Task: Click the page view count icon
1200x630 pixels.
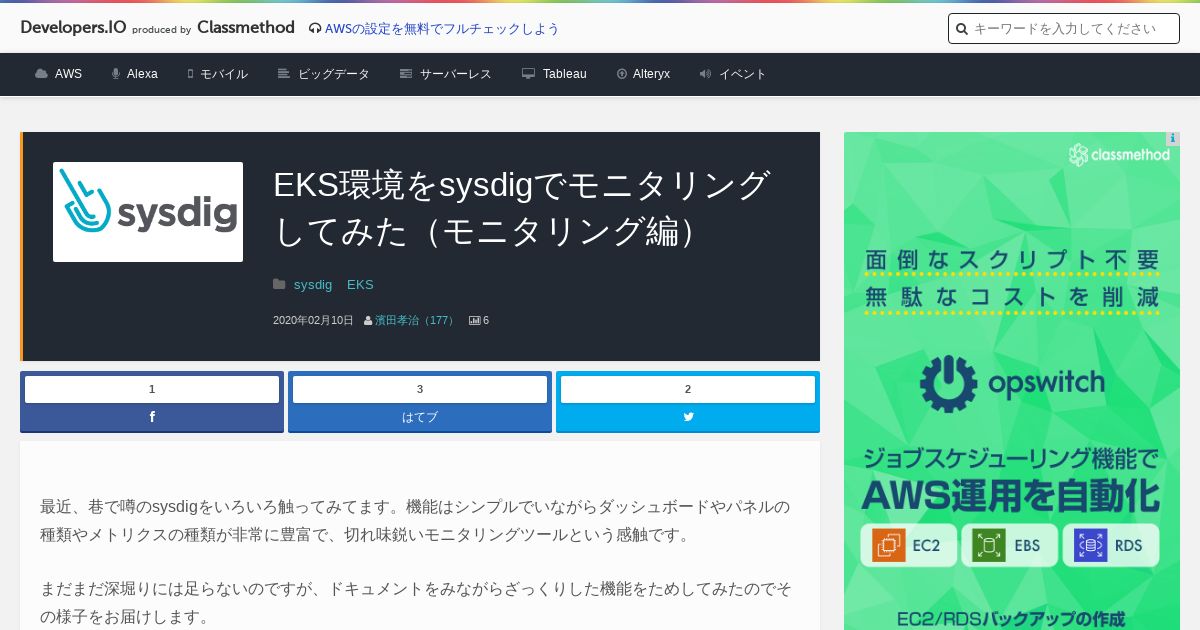Action: [475, 321]
